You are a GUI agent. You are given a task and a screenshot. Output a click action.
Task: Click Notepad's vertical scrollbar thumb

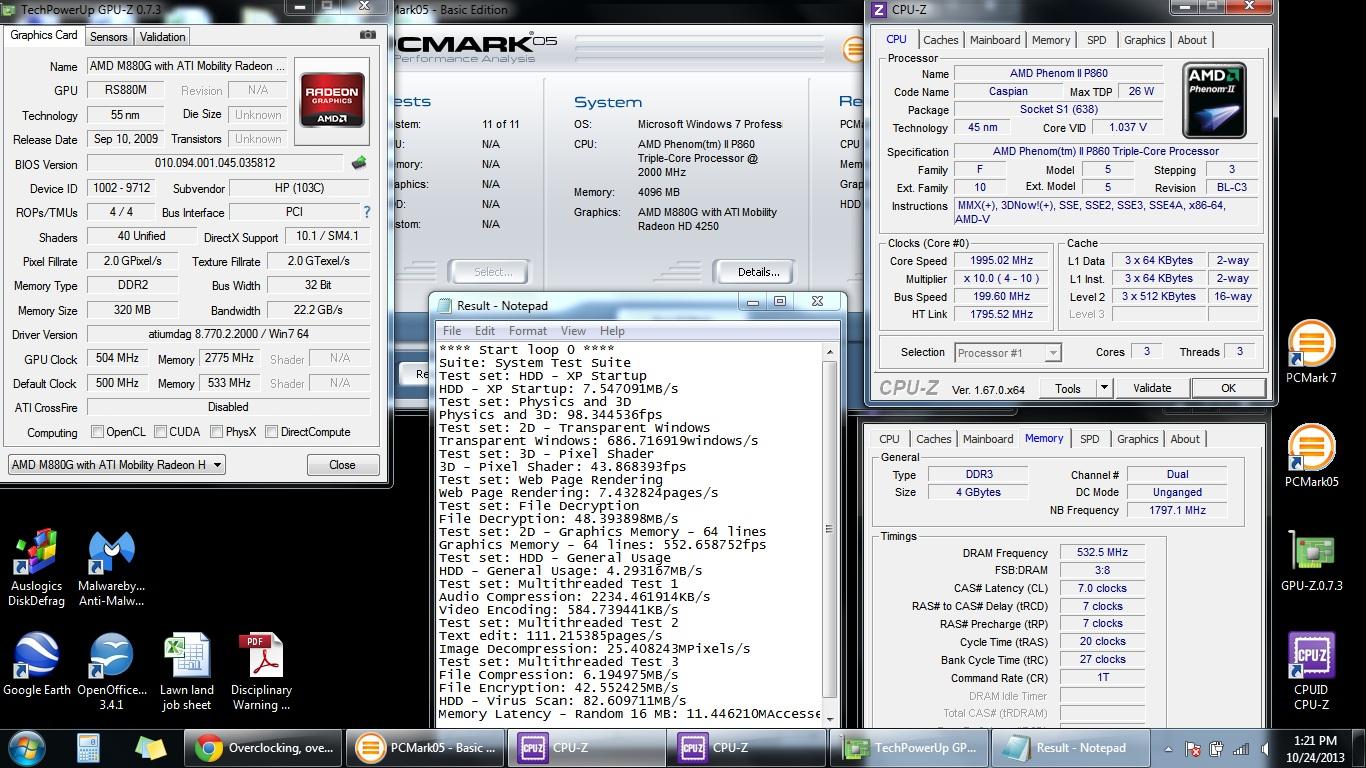tap(829, 529)
